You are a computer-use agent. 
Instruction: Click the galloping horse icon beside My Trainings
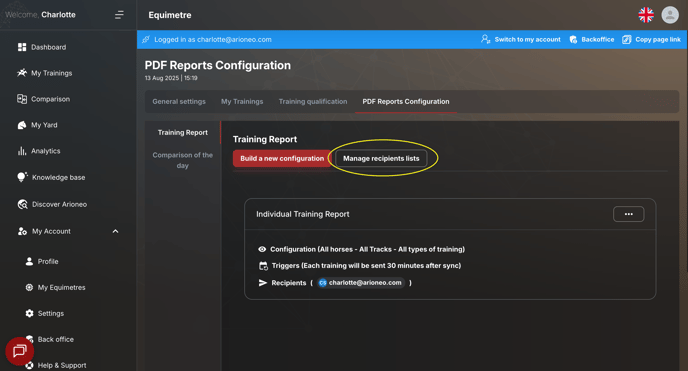pos(22,73)
